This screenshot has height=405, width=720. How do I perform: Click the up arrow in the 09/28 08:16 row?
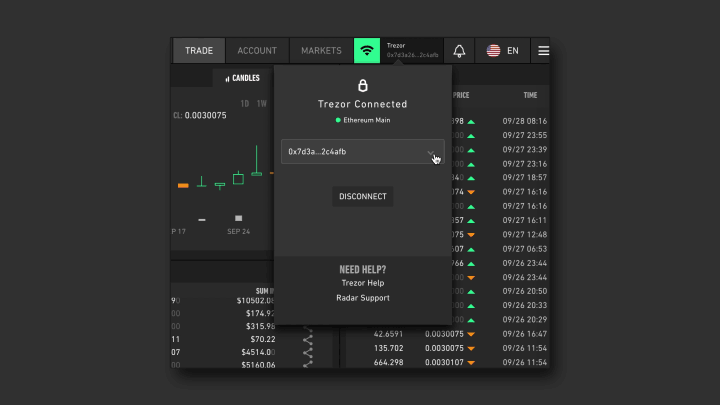click(471, 122)
